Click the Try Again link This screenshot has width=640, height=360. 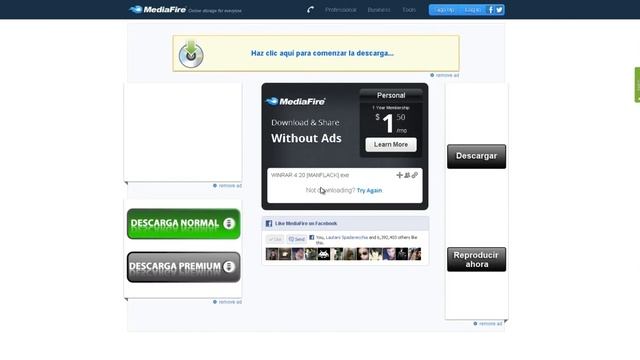point(369,191)
